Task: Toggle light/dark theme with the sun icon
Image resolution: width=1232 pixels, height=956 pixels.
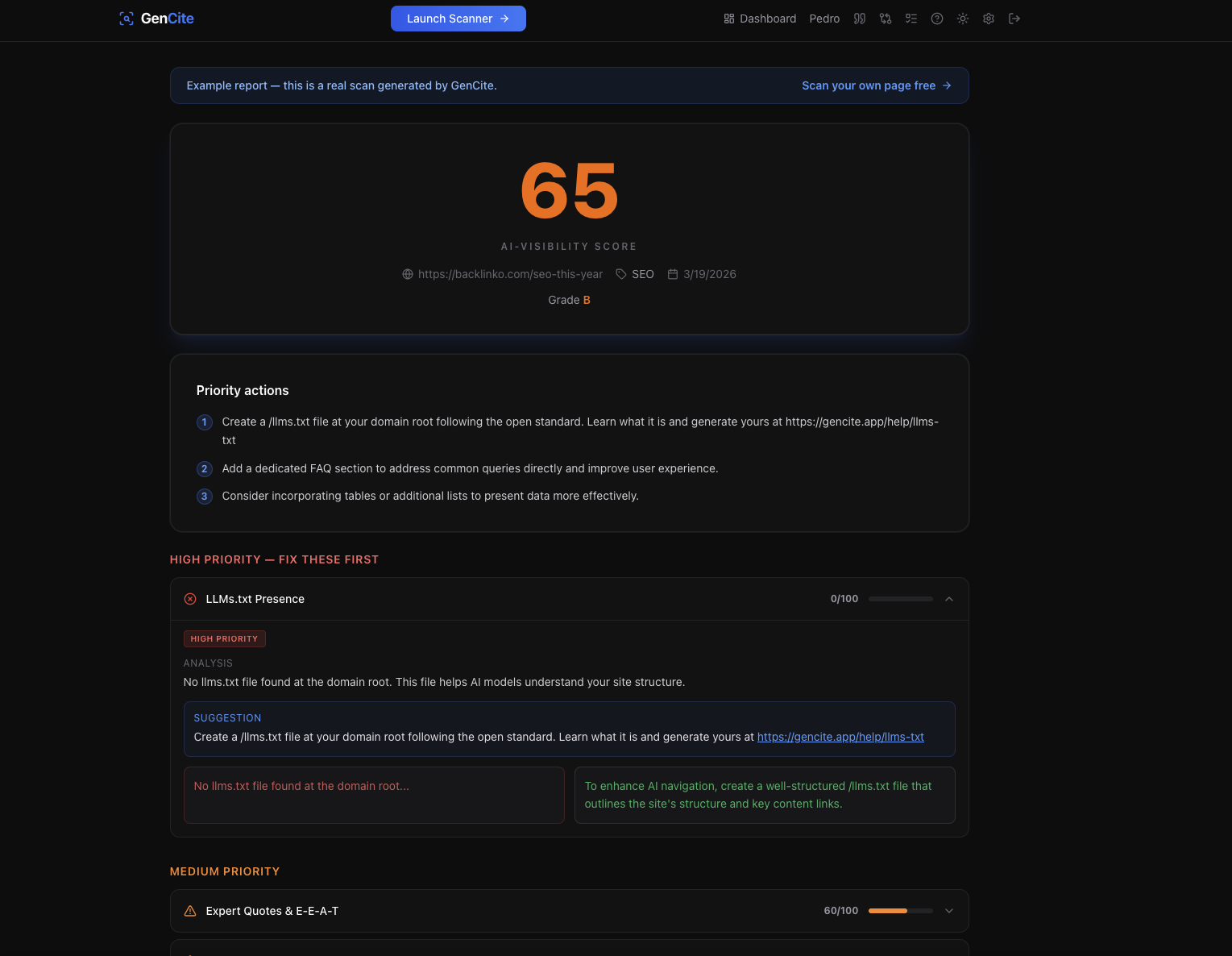Action: coord(963,19)
